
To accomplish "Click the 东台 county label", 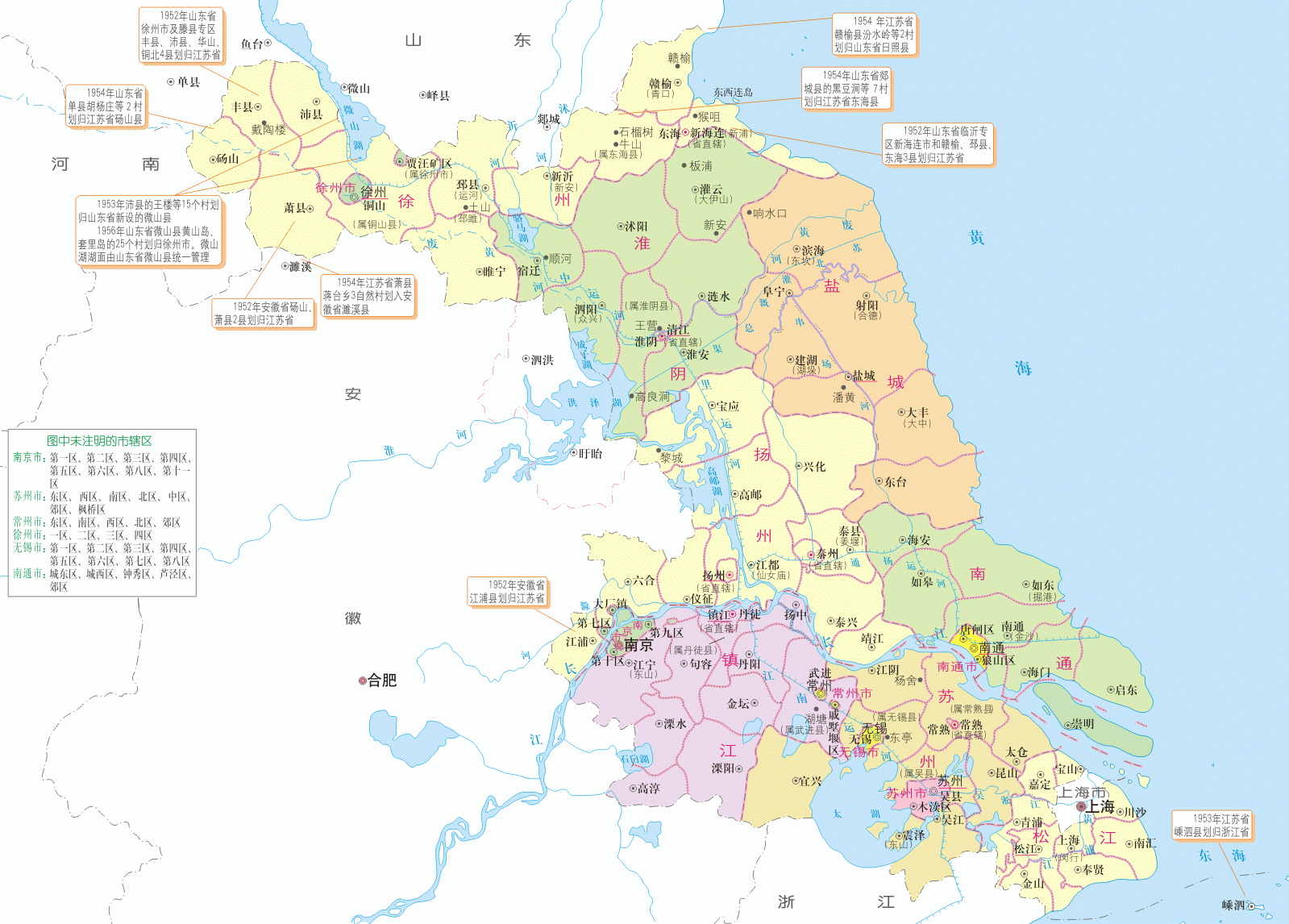I will coord(896,481).
